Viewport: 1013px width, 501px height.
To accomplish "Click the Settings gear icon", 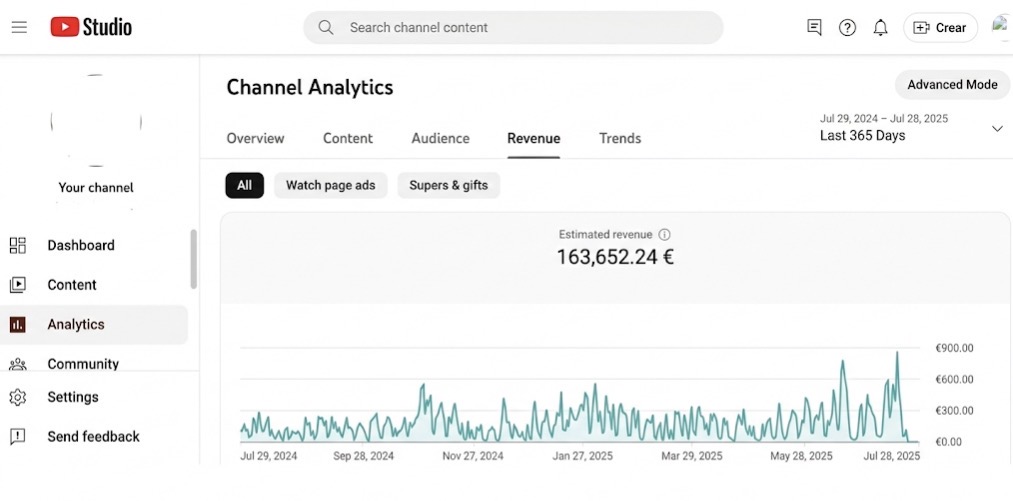I will click(18, 397).
